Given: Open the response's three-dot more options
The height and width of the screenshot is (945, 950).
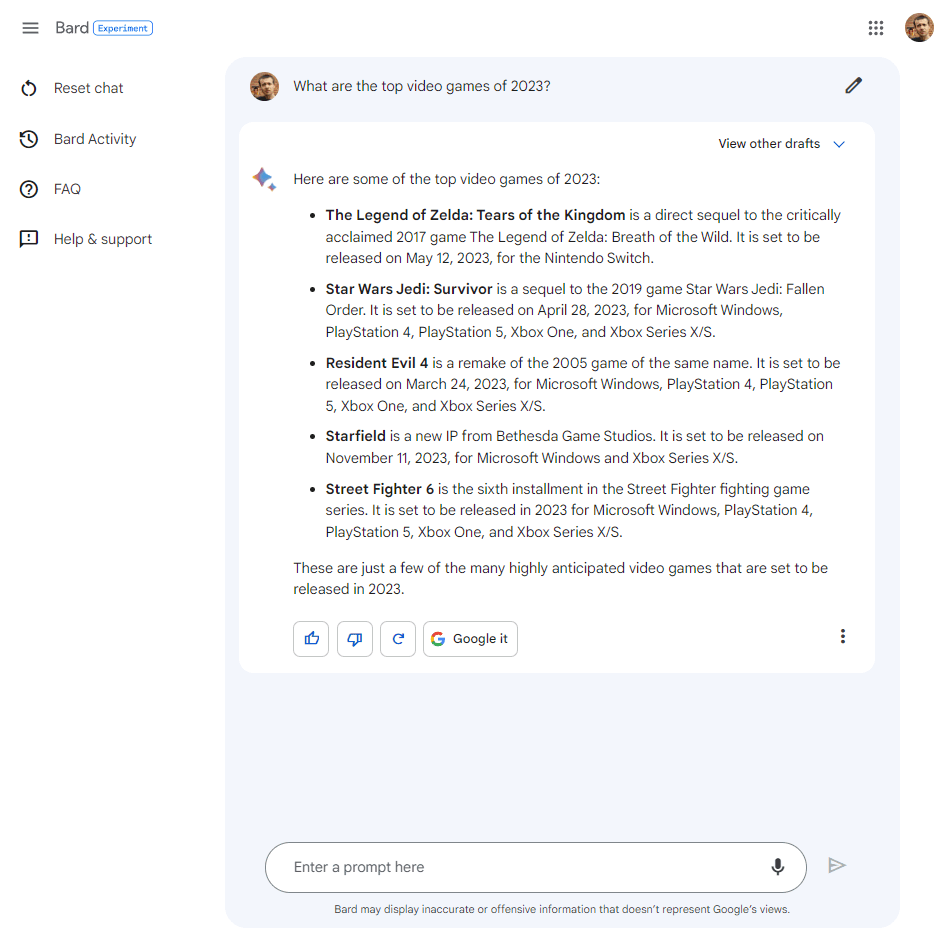Looking at the screenshot, I should click(843, 637).
